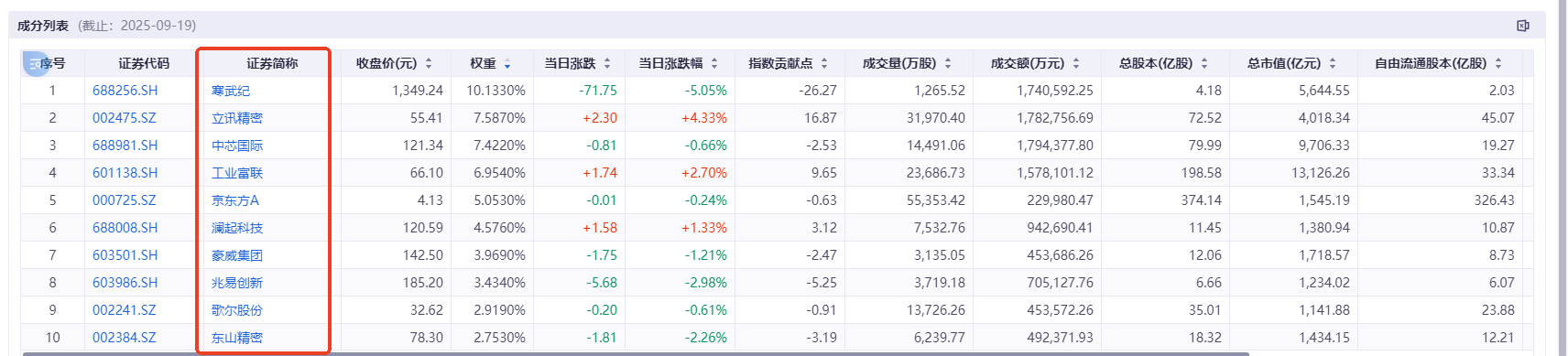Open the 寒武纪 security name link
Viewport: 1568px width, 356px height.
(231, 91)
